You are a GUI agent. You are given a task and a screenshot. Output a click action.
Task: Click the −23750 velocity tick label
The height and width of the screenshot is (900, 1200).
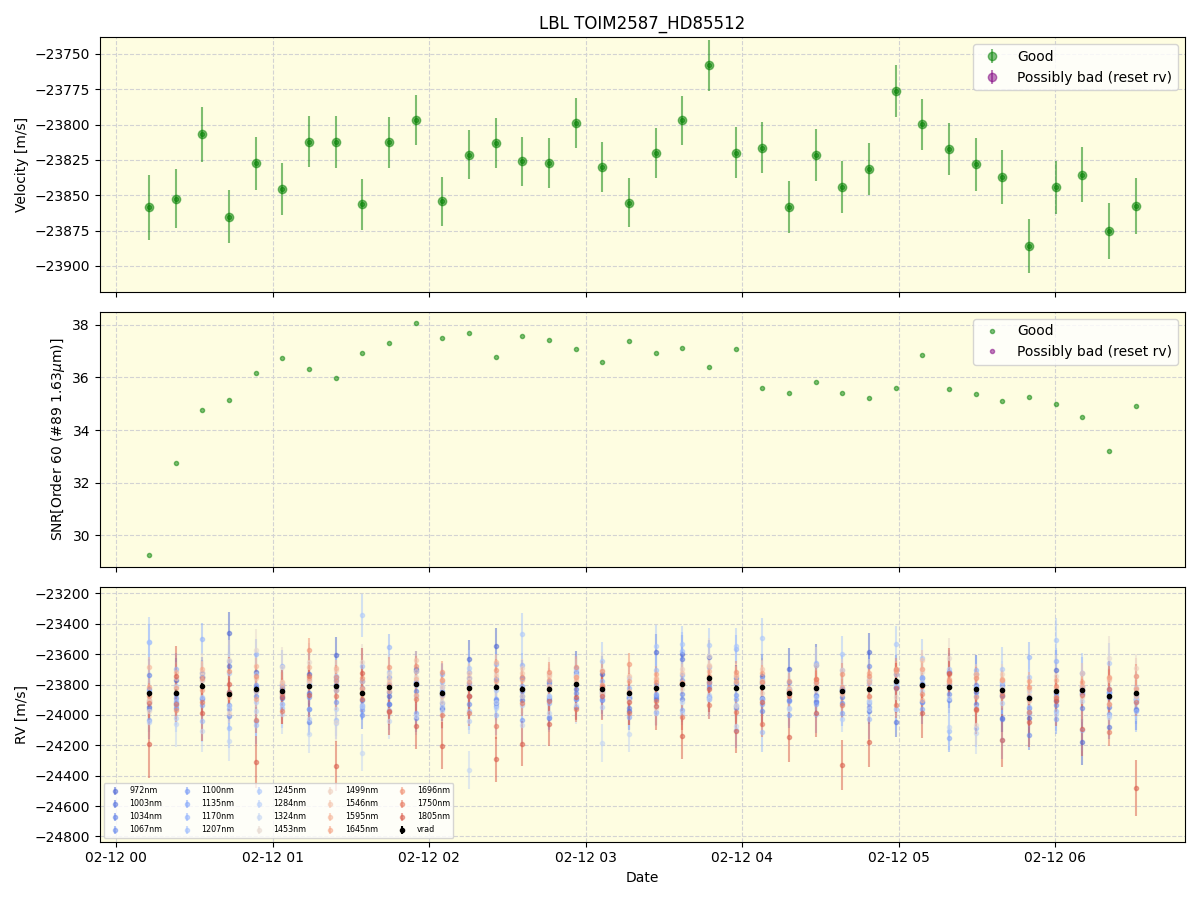pos(64,55)
